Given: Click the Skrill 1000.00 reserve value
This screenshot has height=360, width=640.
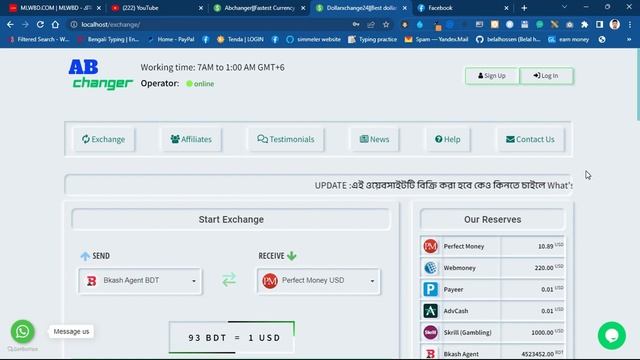Looking at the screenshot, I should click(542, 333).
